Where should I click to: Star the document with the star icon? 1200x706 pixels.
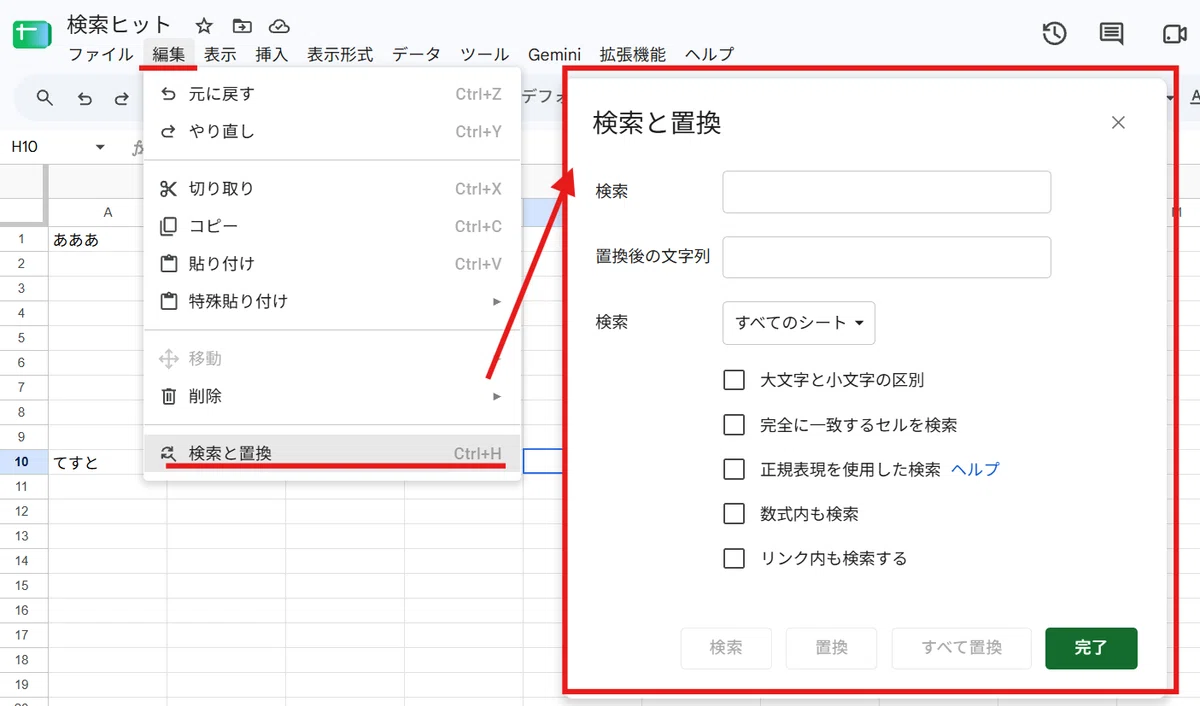pos(203,26)
